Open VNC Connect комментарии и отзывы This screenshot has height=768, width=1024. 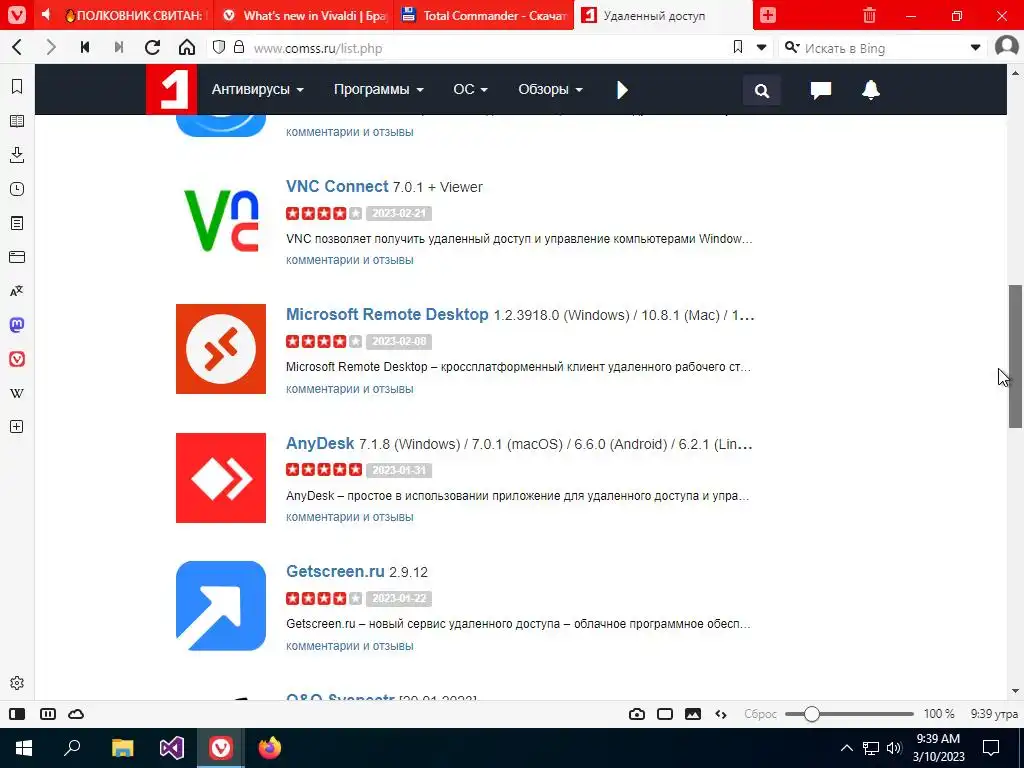pyautogui.click(x=349, y=259)
